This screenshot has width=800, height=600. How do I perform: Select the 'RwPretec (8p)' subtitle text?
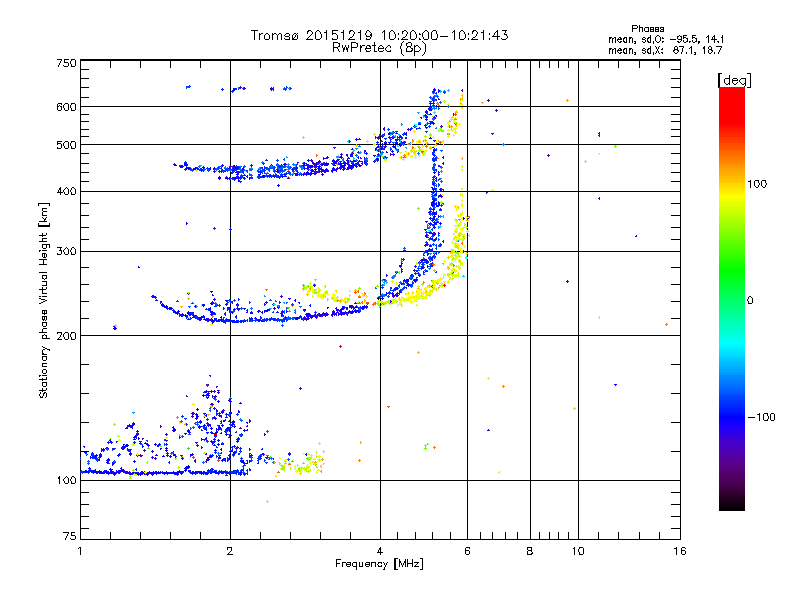tap(380, 48)
